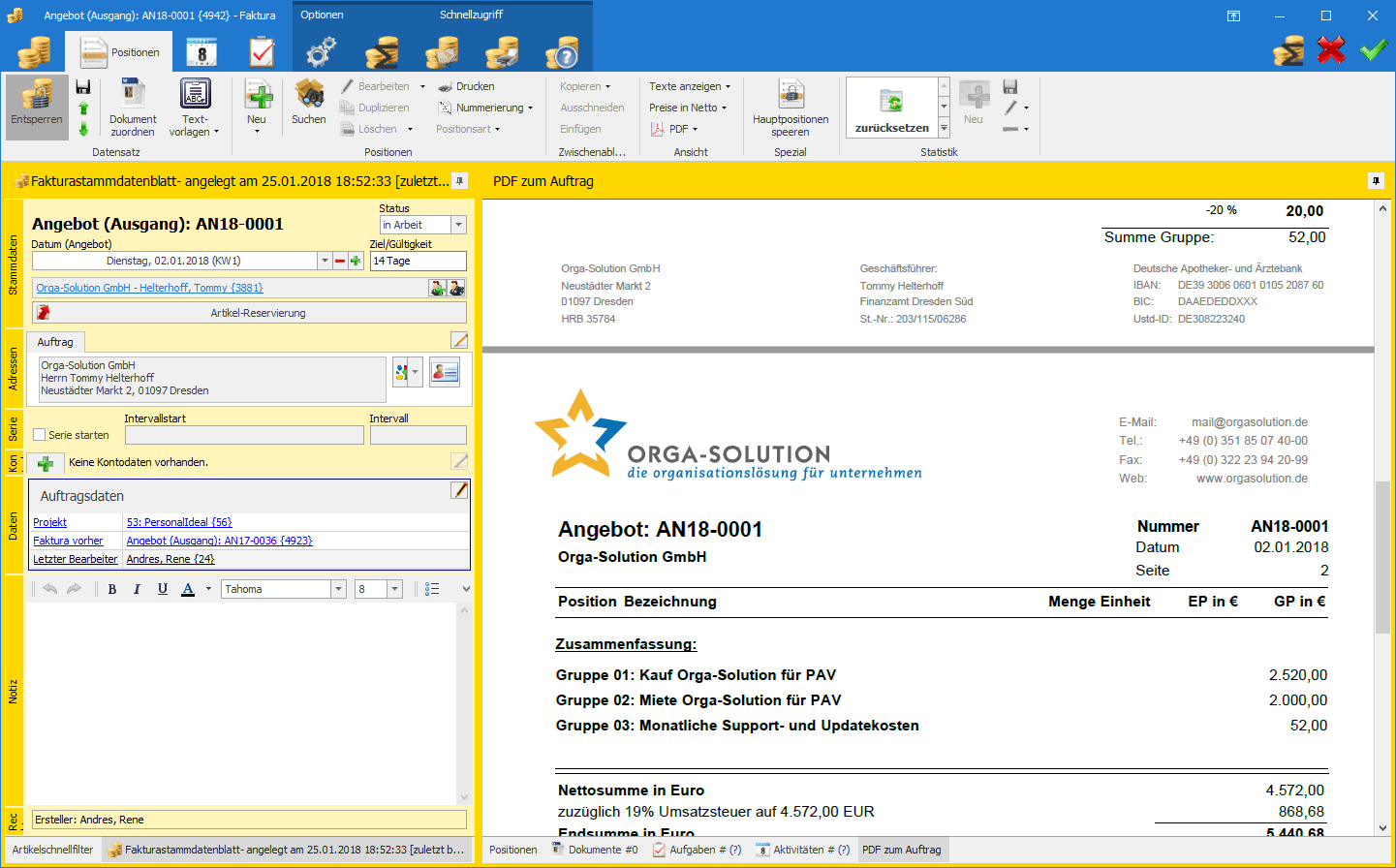Open Aktivitäten # (?) tab
This screenshot has width=1396, height=868.
pos(803,850)
